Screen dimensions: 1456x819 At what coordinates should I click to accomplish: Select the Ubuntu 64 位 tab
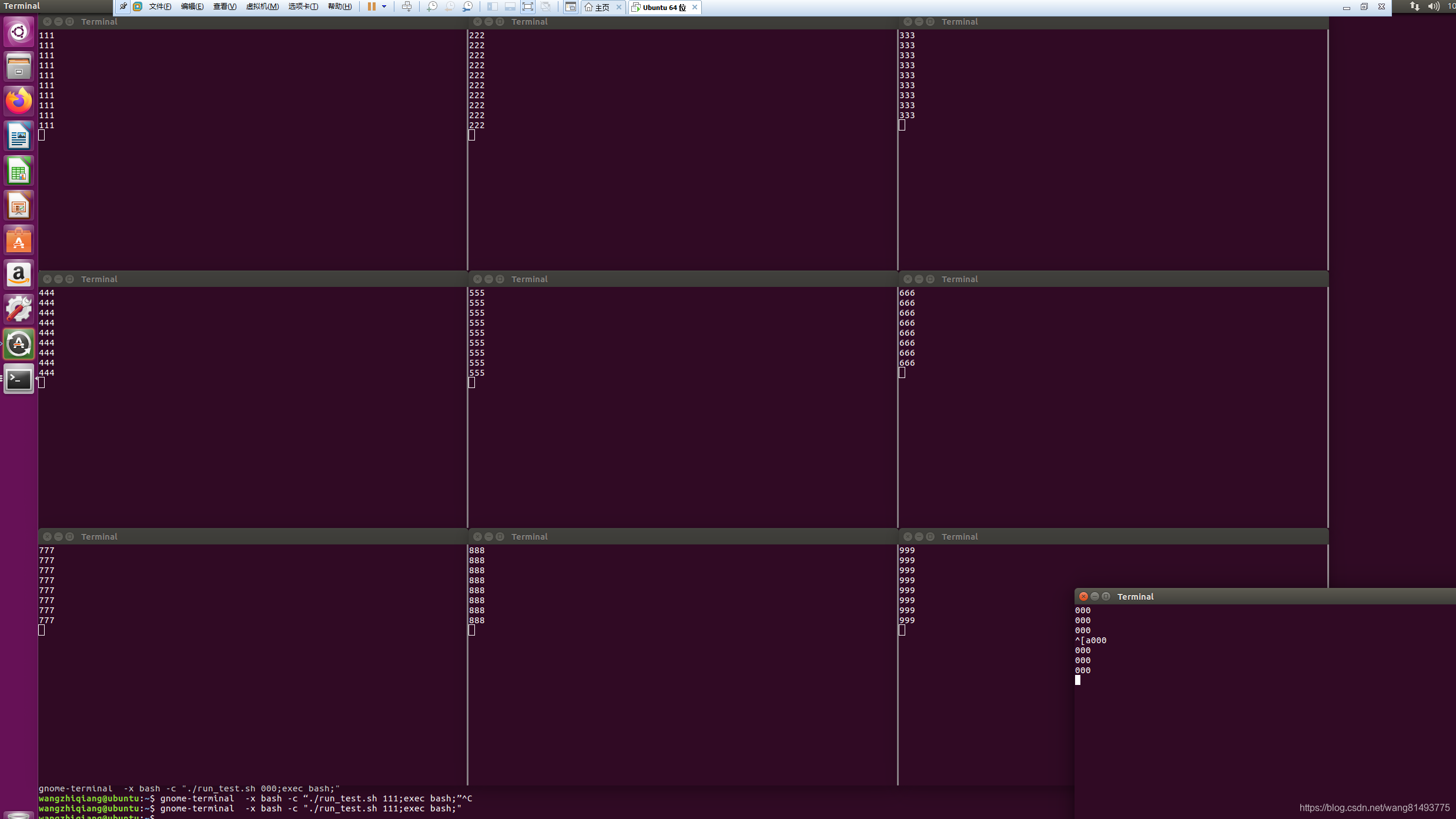[x=663, y=7]
